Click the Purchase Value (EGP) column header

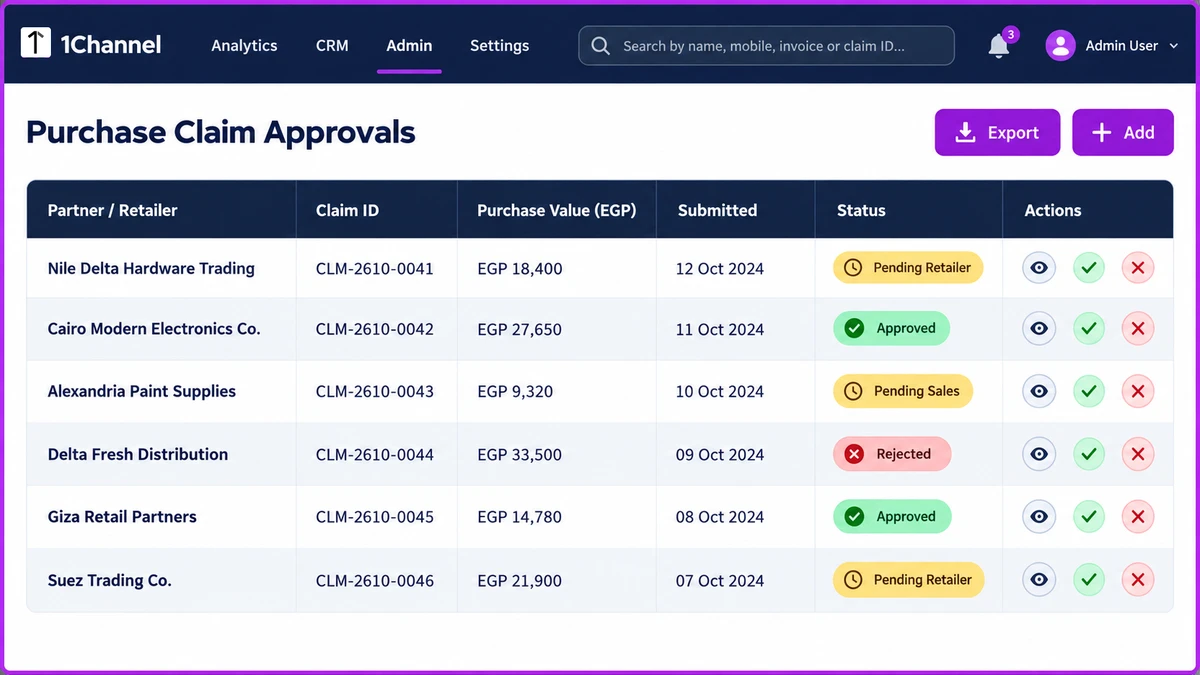[x=556, y=210]
